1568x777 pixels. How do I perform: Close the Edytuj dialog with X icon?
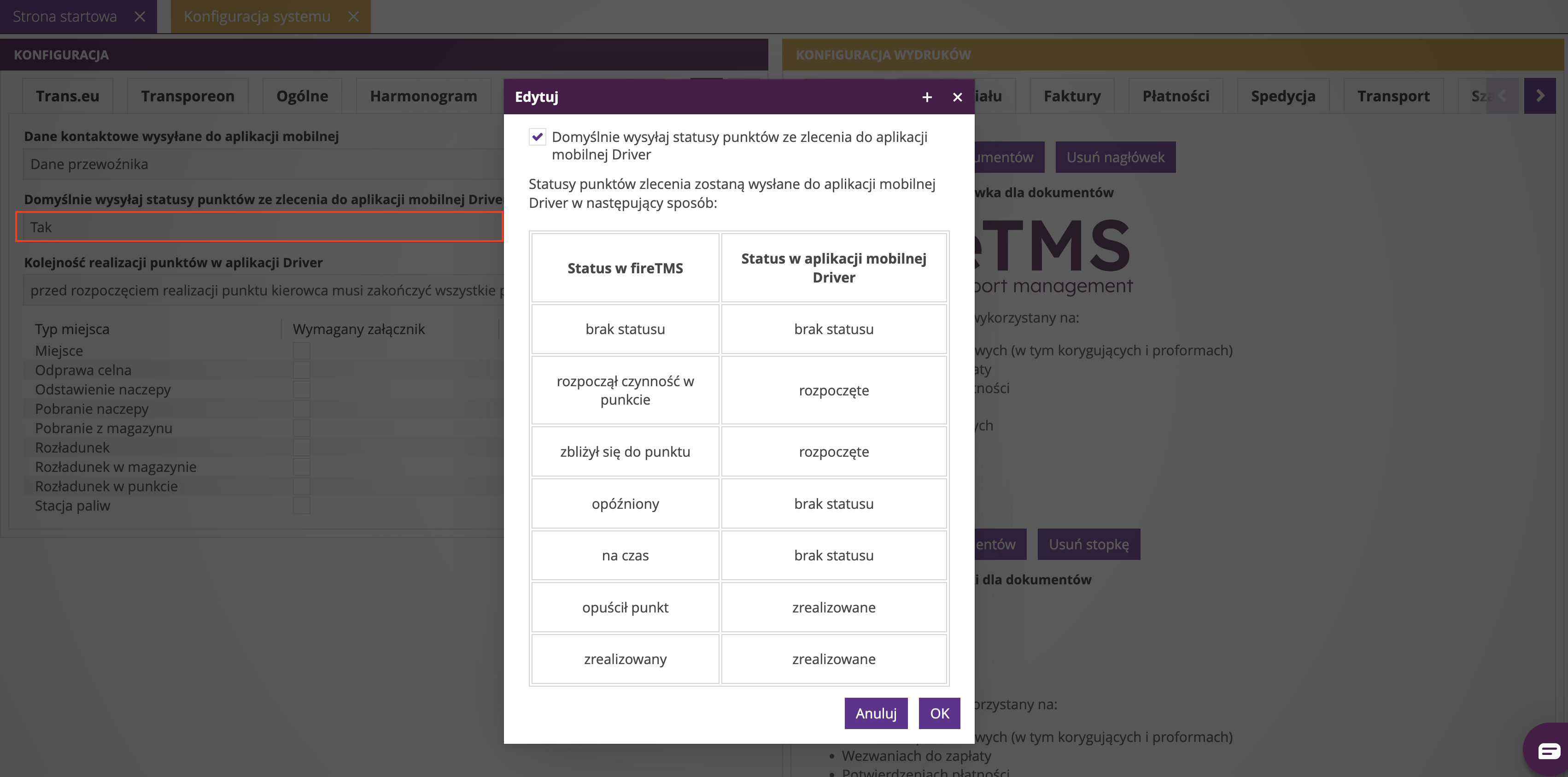(957, 97)
